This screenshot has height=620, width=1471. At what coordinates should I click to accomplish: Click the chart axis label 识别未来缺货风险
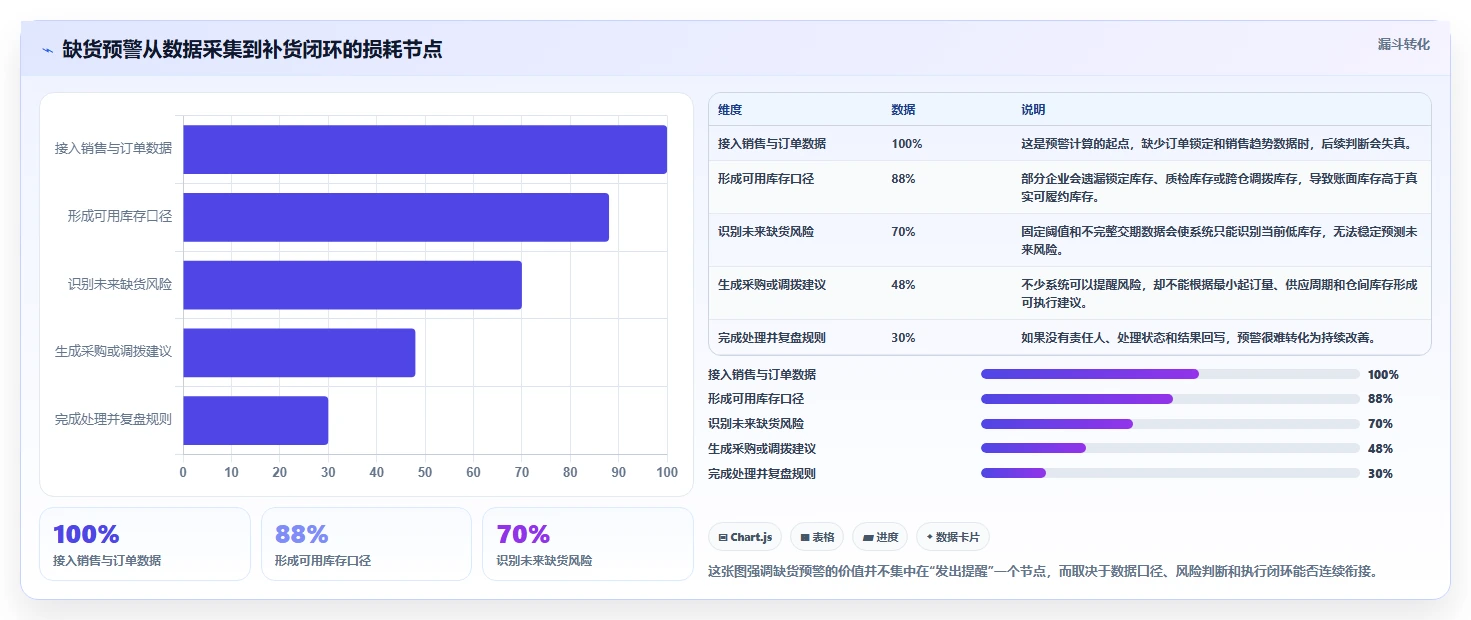(x=120, y=284)
